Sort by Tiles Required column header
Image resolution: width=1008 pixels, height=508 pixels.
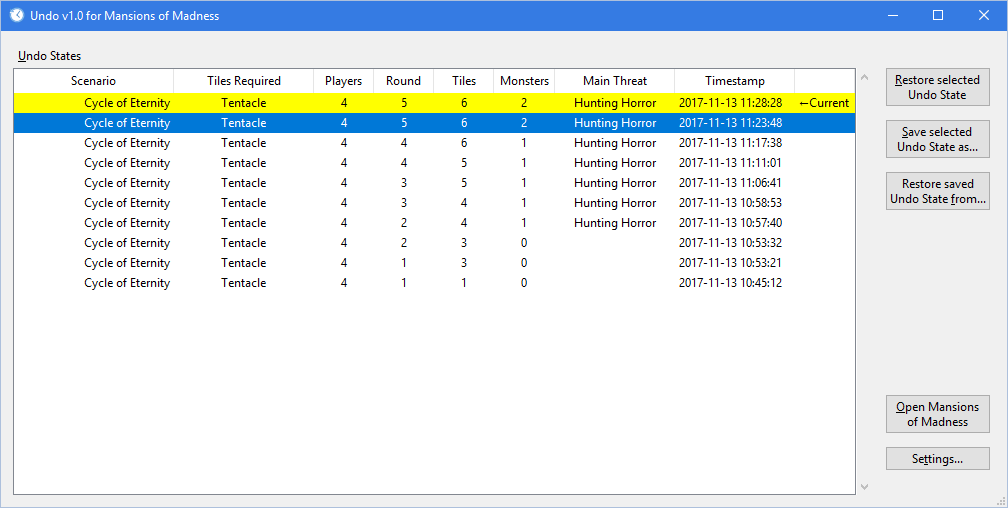click(244, 81)
